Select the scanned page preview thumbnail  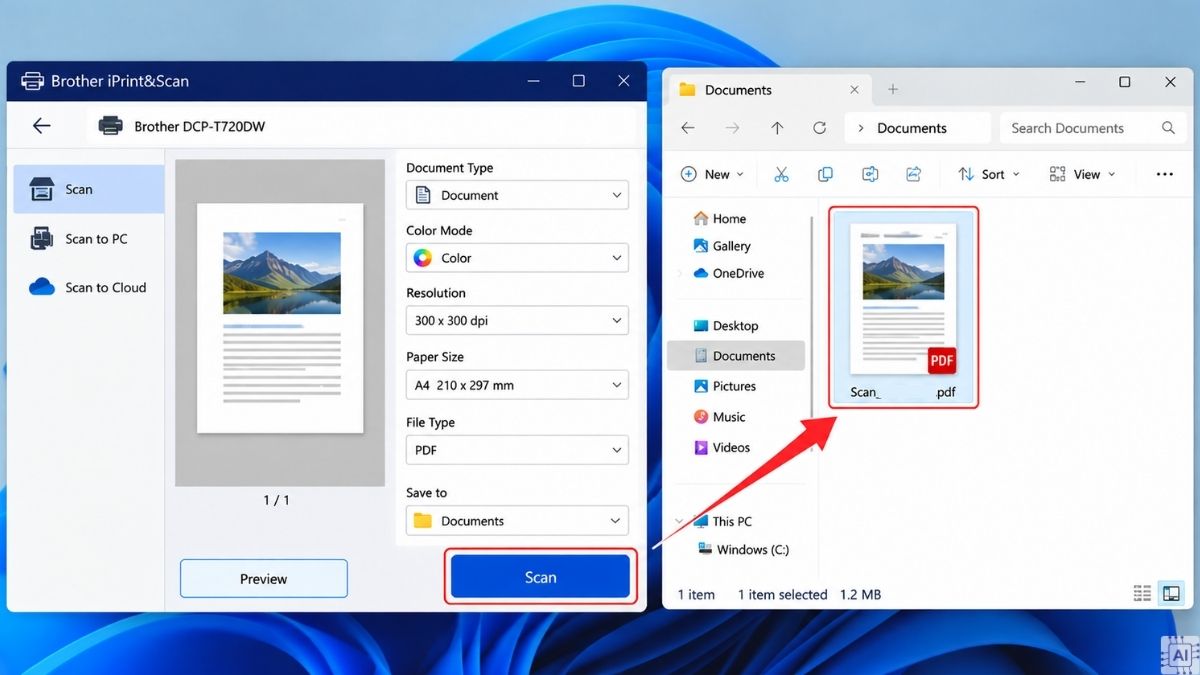[x=280, y=318]
